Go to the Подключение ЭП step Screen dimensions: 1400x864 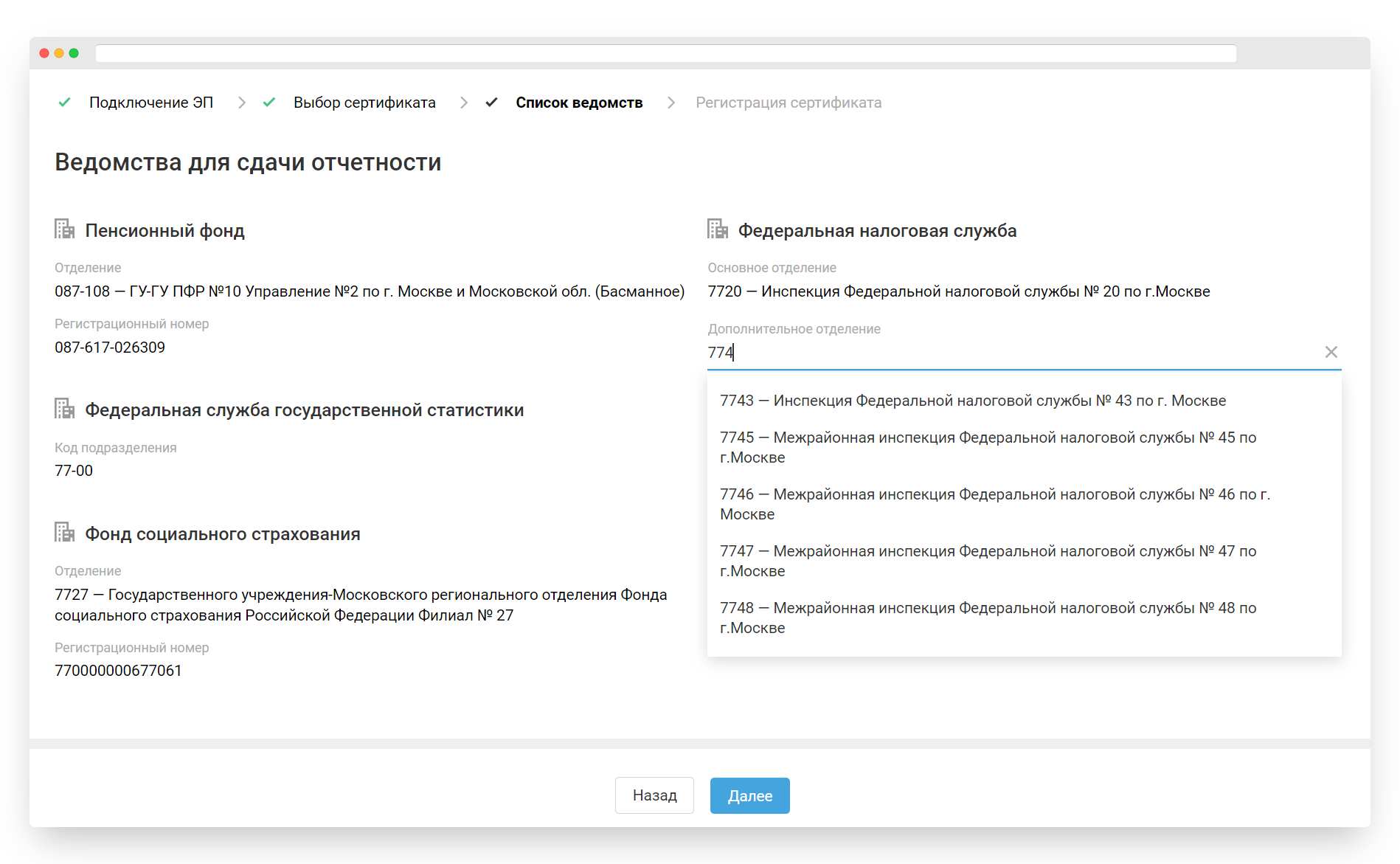[151, 103]
